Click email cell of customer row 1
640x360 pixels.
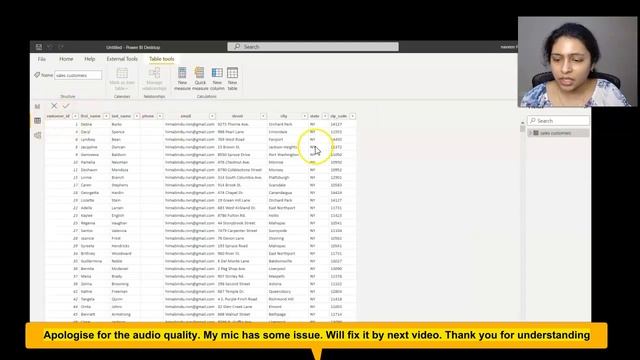click(x=190, y=124)
